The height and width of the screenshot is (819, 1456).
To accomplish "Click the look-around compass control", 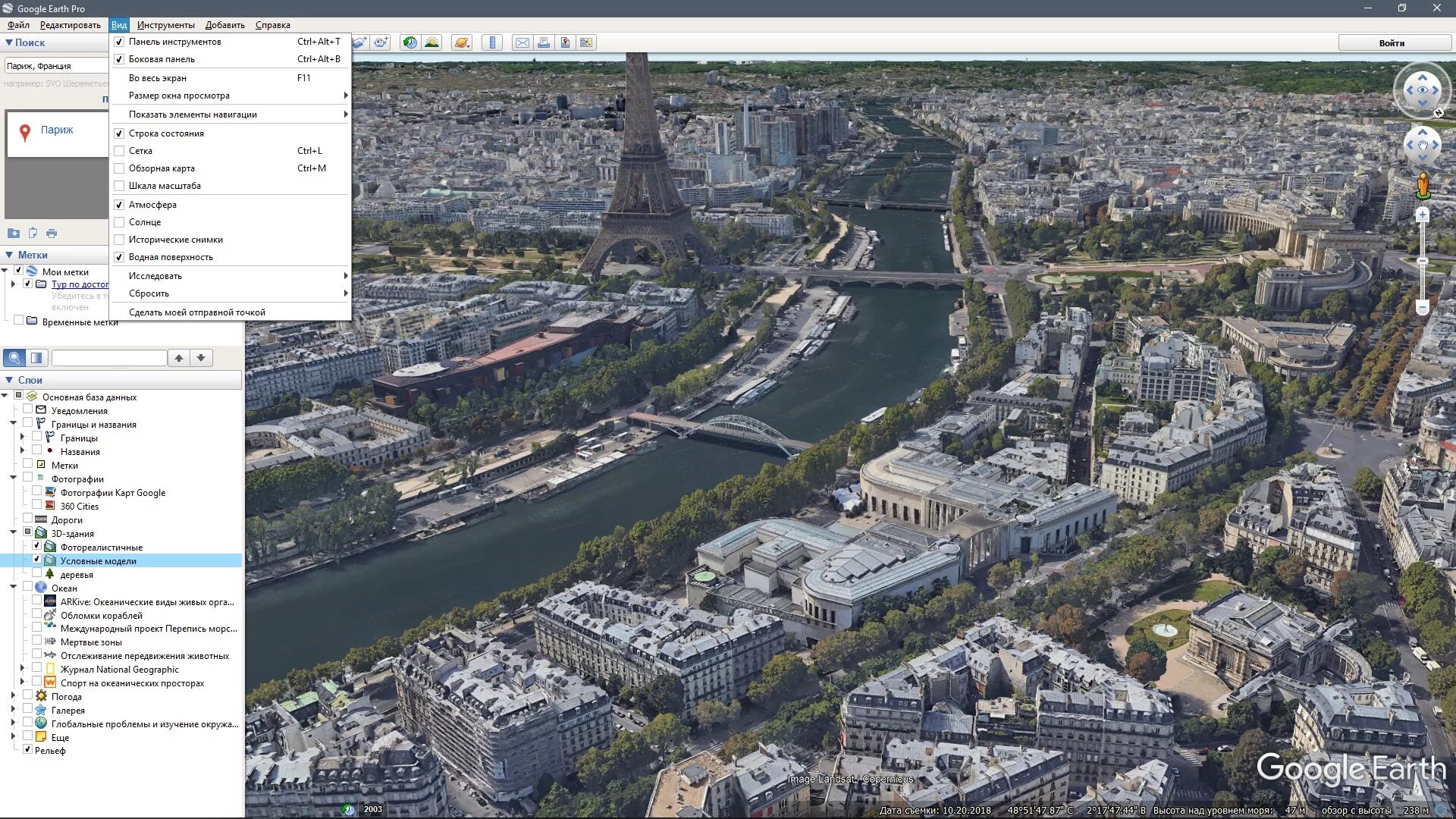I will click(1423, 89).
